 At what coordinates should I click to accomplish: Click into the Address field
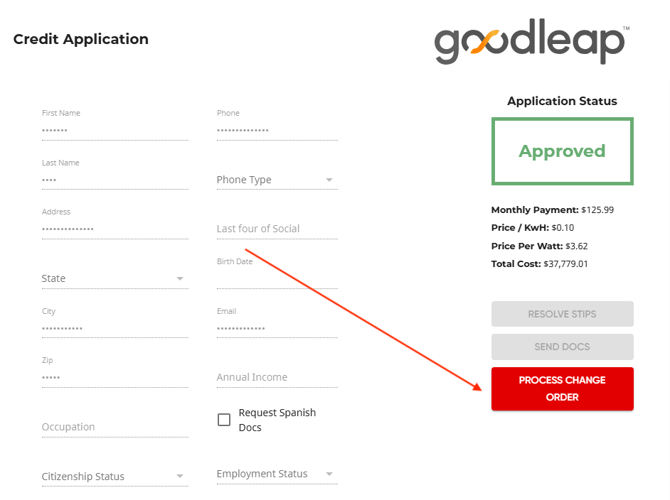coord(114,229)
